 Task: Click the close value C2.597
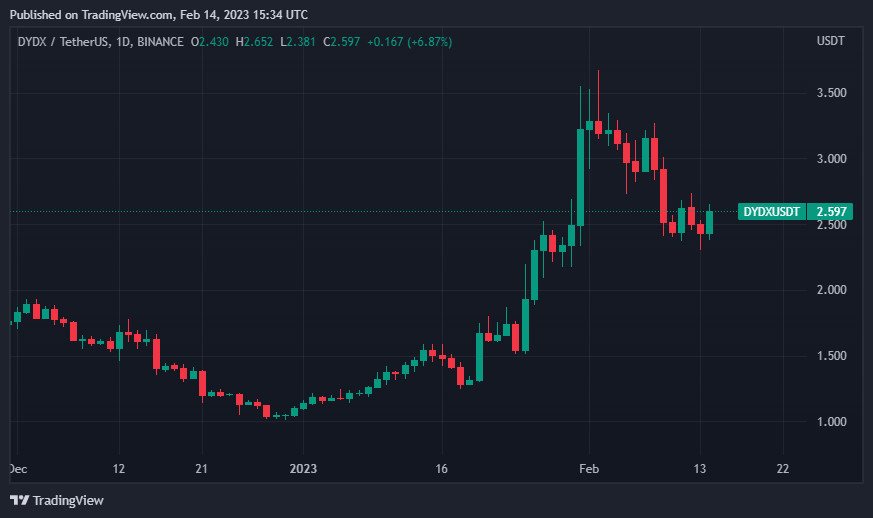coord(341,42)
